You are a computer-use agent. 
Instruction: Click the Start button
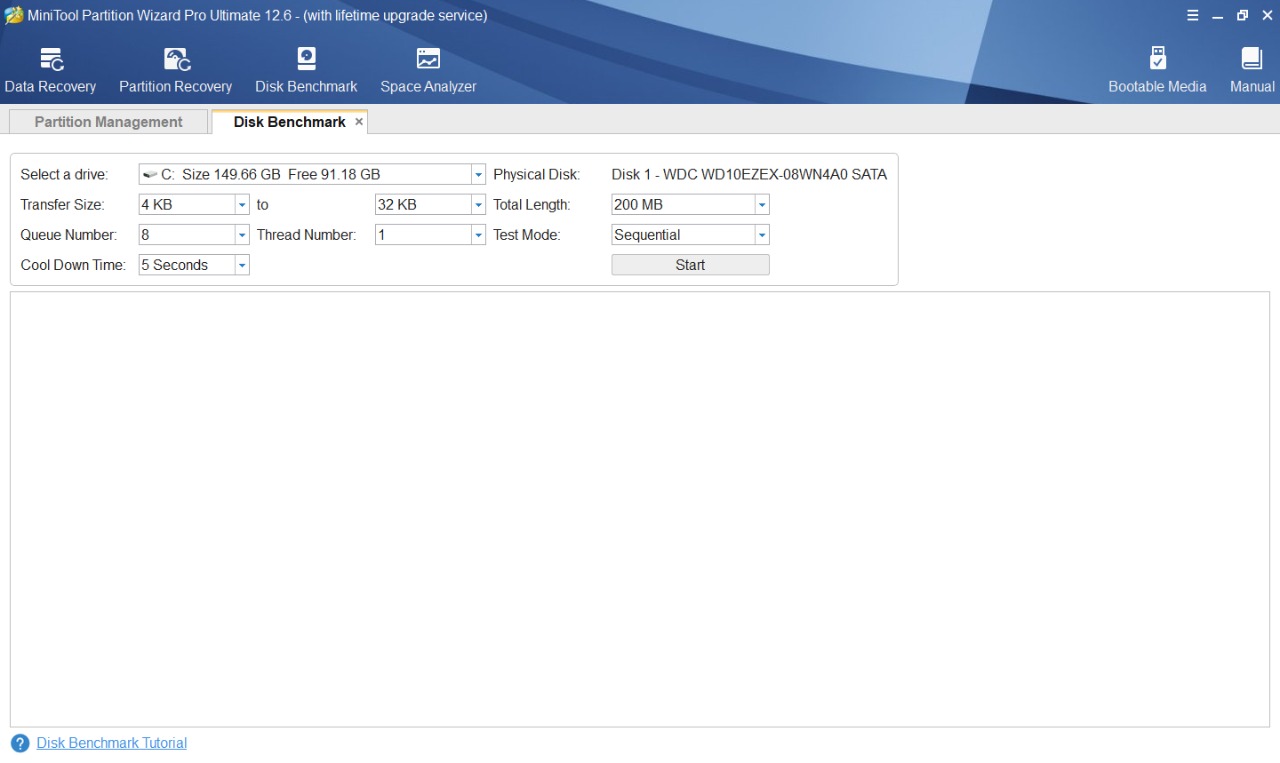690,265
